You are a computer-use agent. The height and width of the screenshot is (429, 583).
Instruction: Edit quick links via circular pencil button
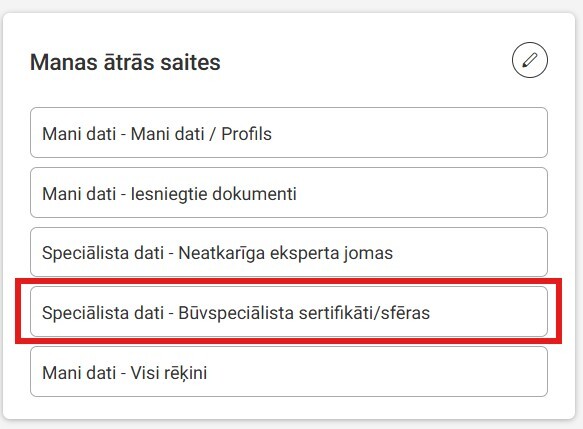(529, 60)
